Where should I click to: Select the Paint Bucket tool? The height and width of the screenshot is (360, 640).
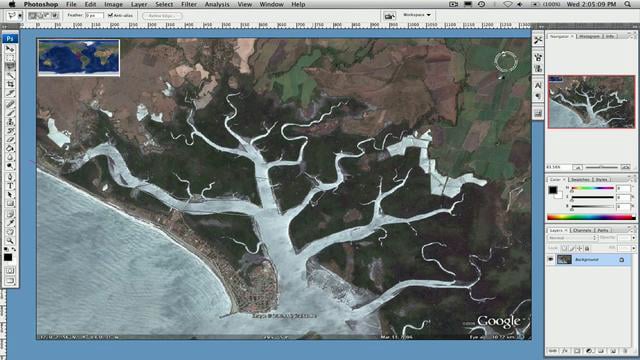pos(10,149)
